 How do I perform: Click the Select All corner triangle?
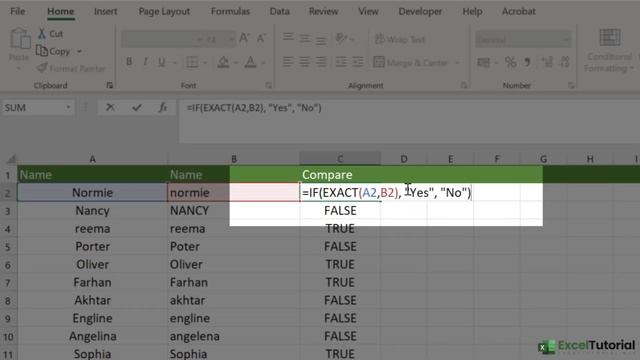(x=11, y=159)
